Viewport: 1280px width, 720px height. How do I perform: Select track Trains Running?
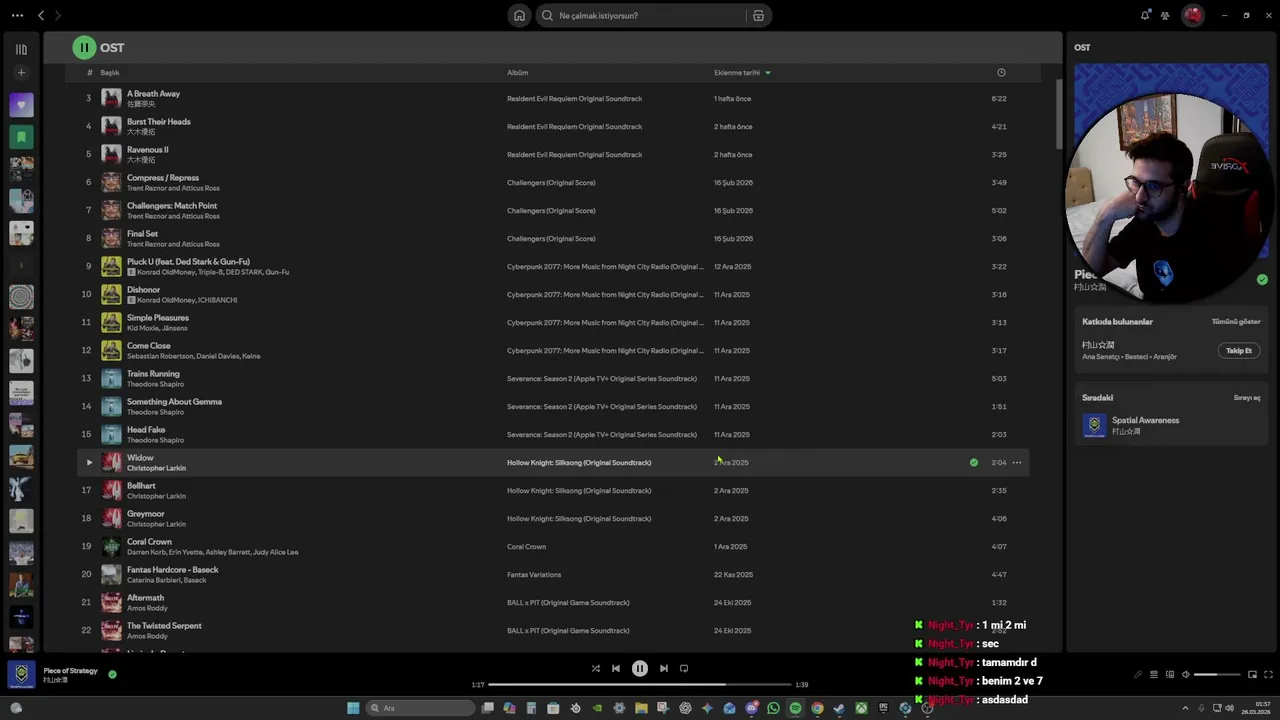pyautogui.click(x=153, y=373)
